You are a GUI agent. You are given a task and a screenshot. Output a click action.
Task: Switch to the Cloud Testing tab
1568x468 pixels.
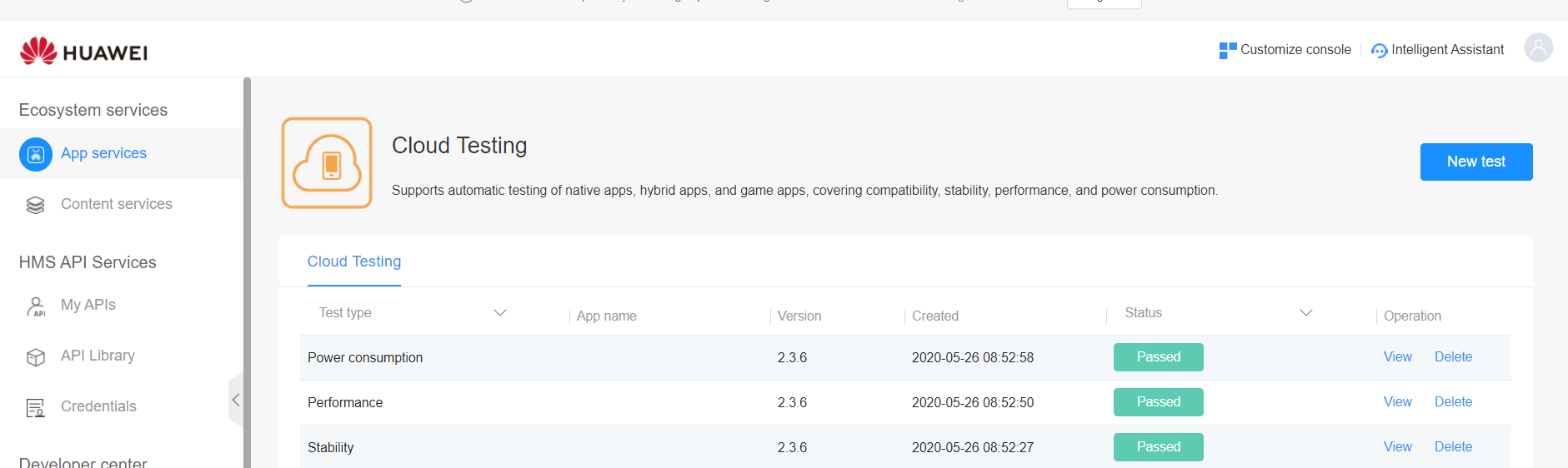[x=354, y=261]
